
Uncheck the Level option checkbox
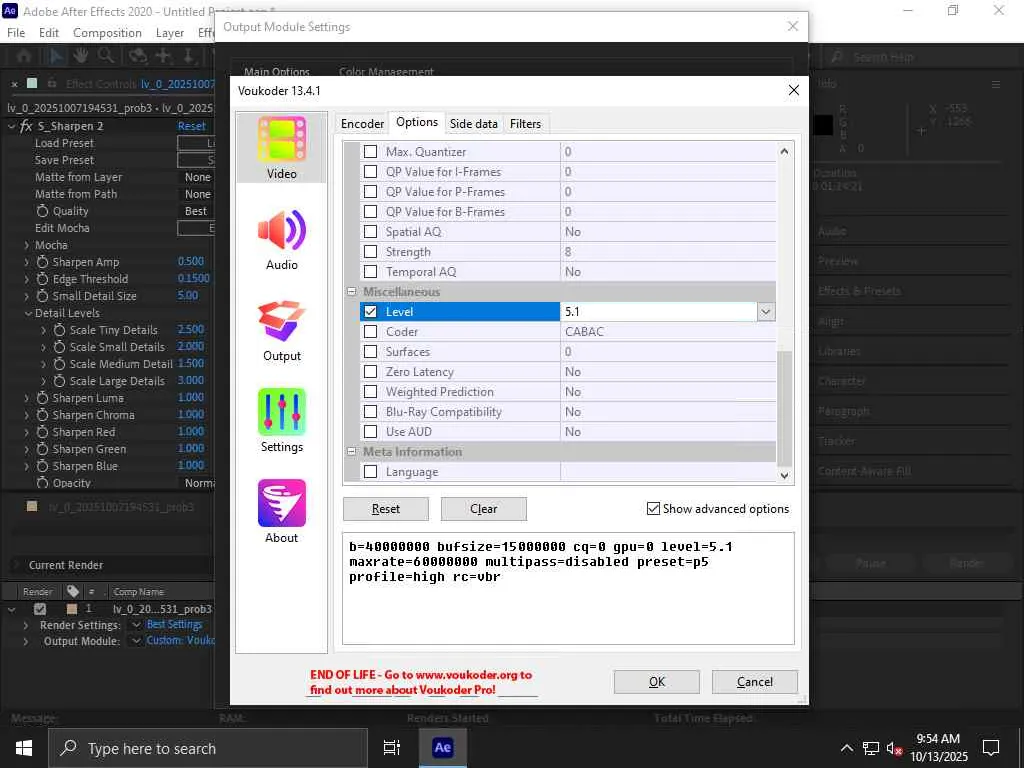click(x=370, y=312)
